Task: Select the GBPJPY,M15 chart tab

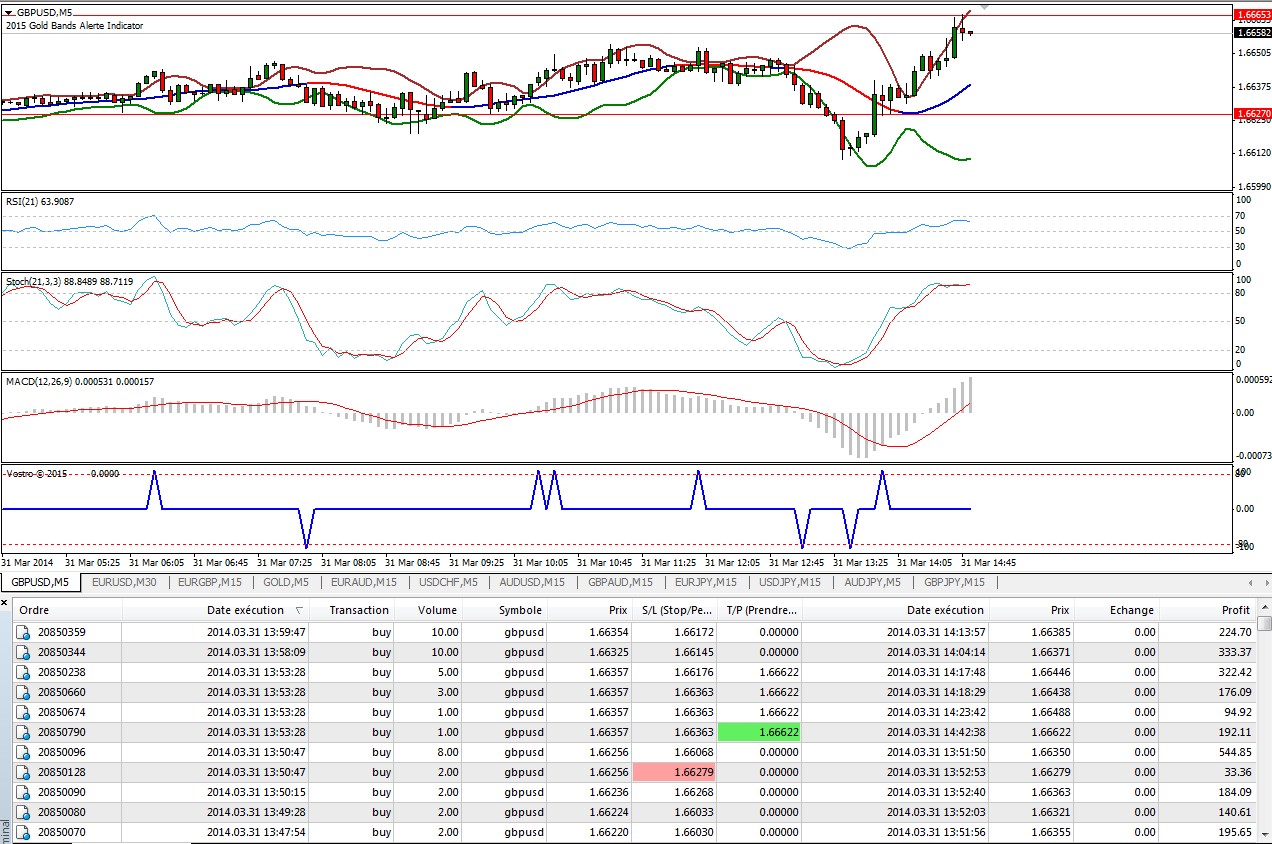Action: [954, 582]
